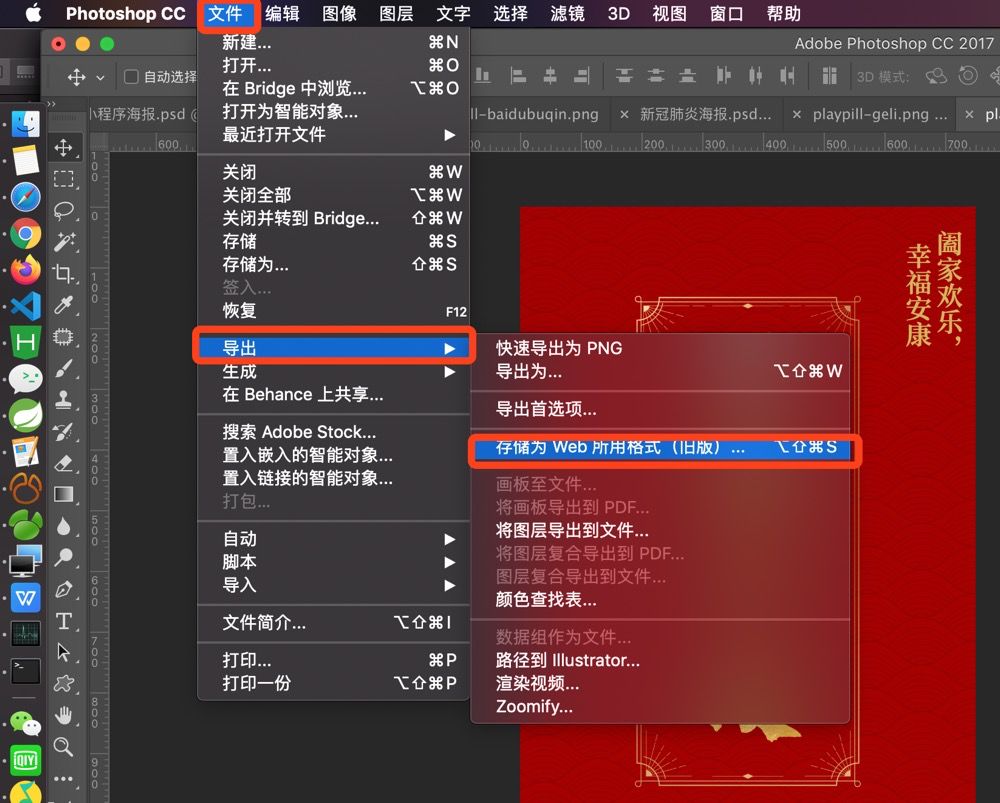Open the 滤镜 menu in the menu bar

click(x=567, y=14)
